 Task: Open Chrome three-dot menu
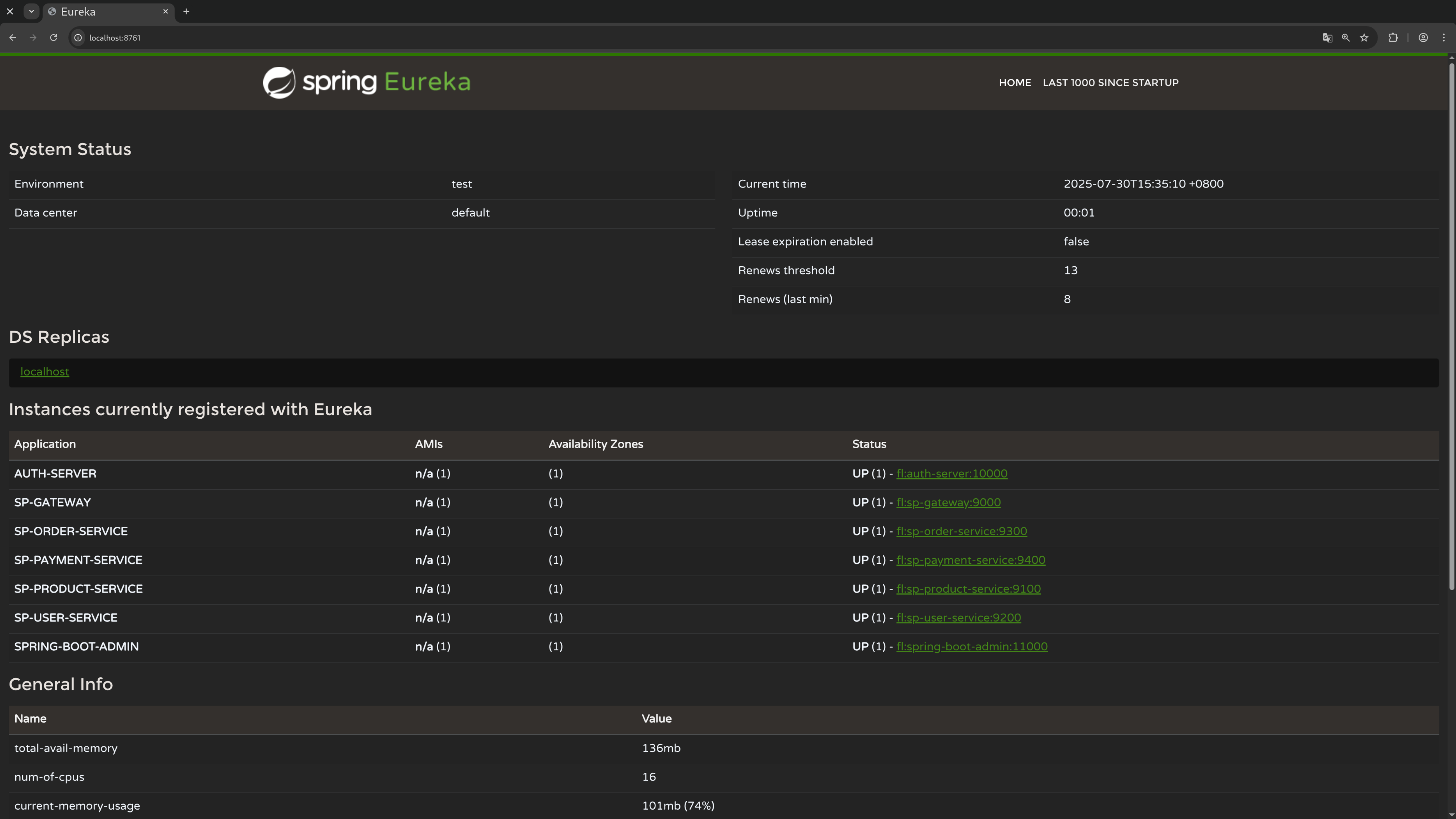coord(1444,38)
